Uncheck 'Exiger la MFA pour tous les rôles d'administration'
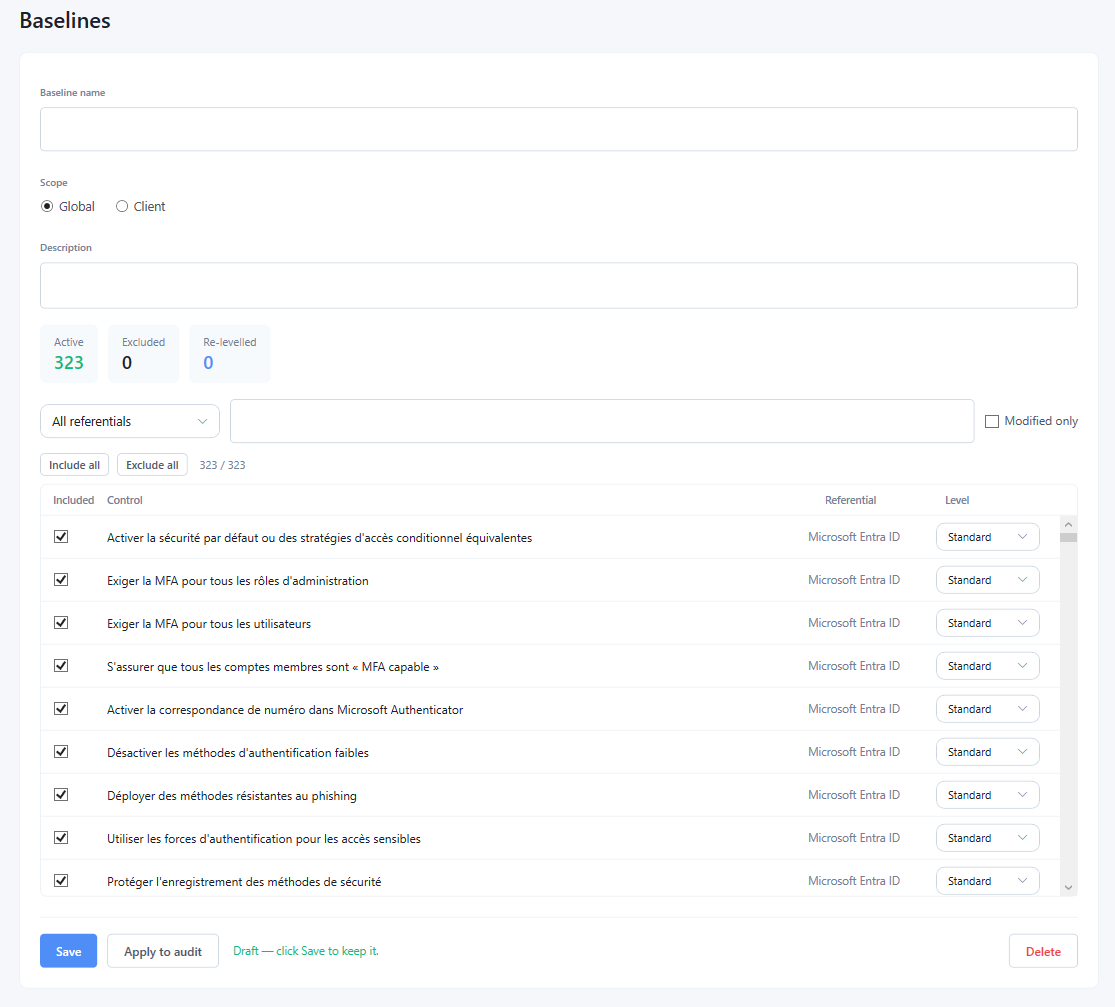 click(61, 580)
